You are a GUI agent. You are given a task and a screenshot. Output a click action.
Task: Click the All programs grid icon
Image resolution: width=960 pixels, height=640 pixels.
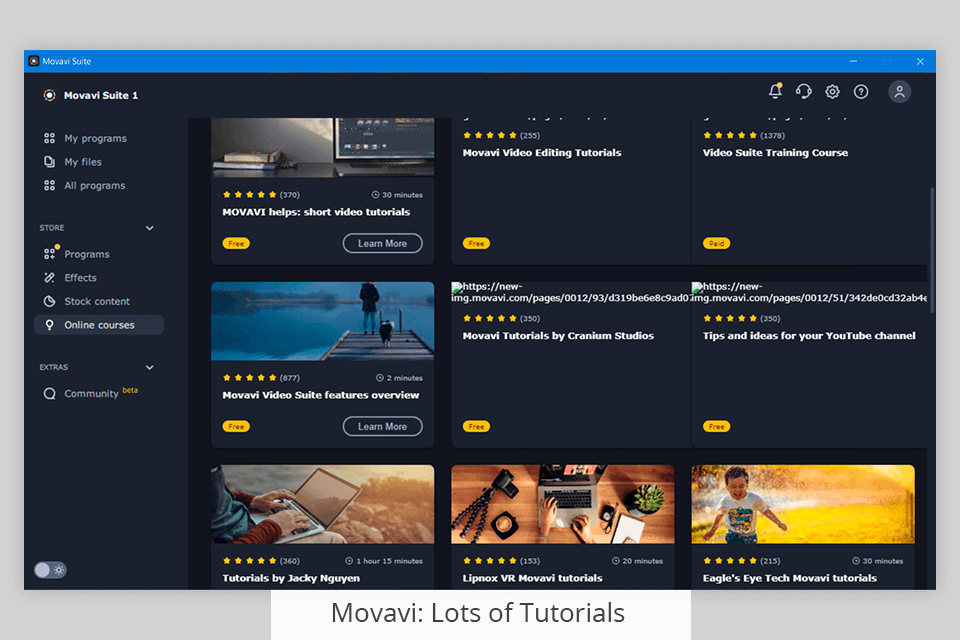coord(50,186)
